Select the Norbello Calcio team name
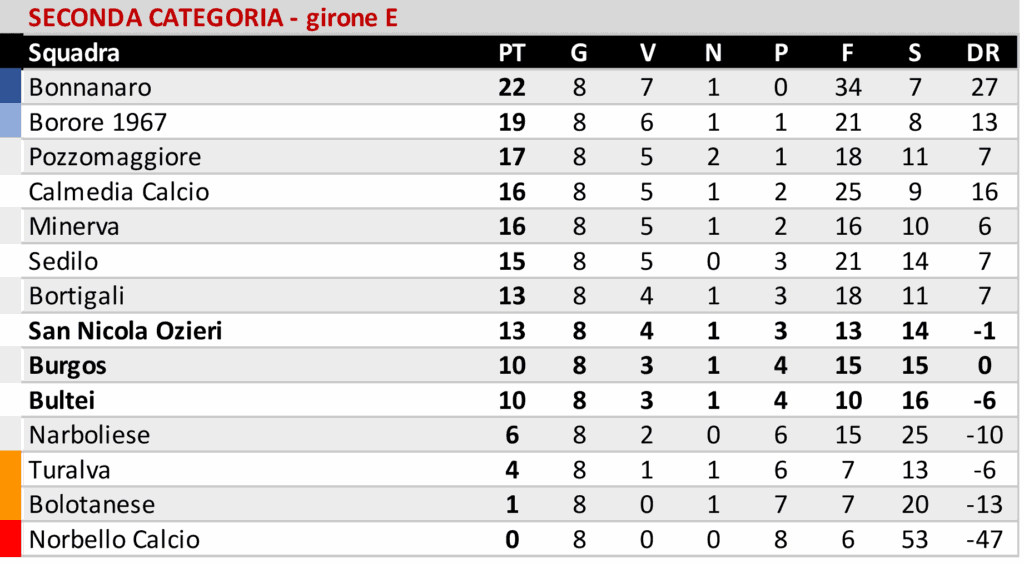Image resolution: width=1024 pixels, height=563 pixels. click(114, 539)
